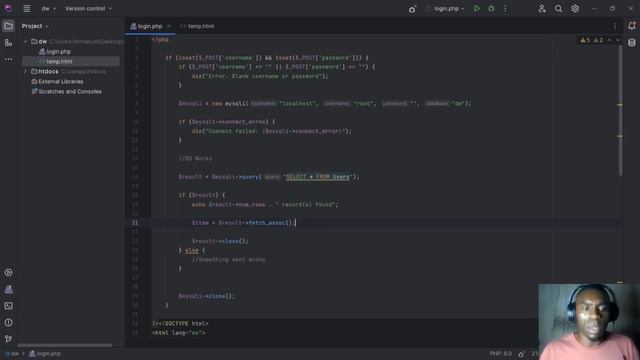
Task: Expand the htdocs folder
Action: pos(25,71)
